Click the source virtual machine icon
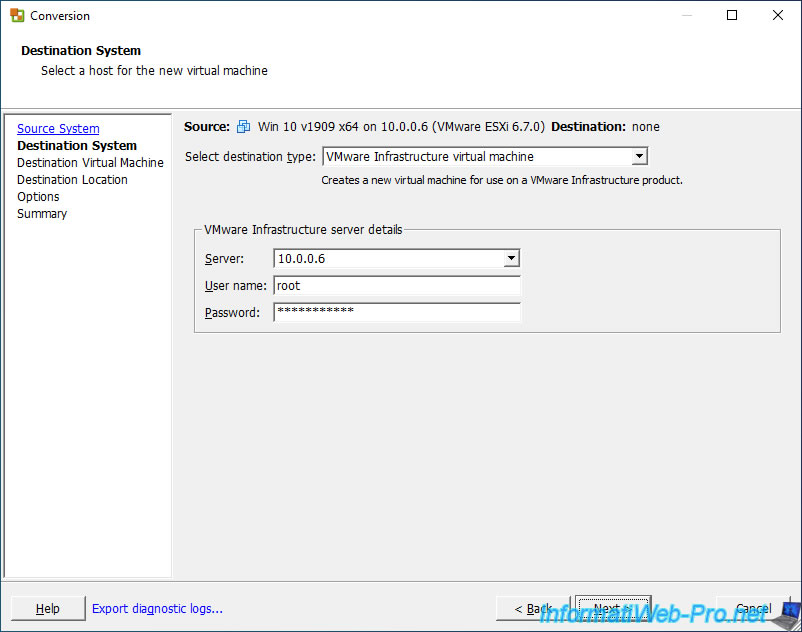The width and height of the screenshot is (802, 632). coord(243,126)
